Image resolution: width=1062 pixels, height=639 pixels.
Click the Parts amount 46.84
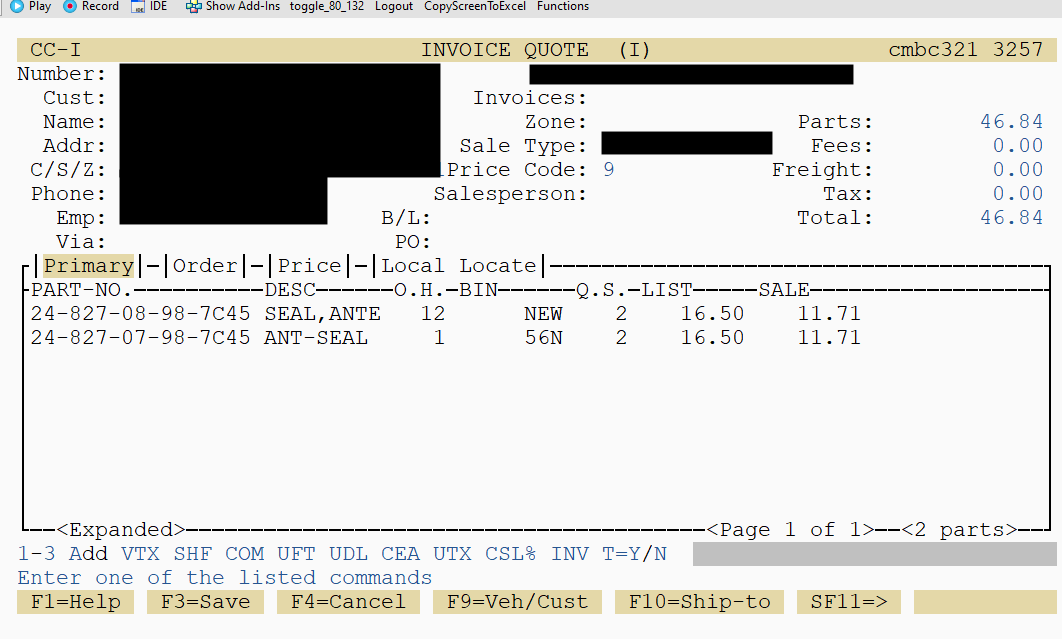(1011, 121)
